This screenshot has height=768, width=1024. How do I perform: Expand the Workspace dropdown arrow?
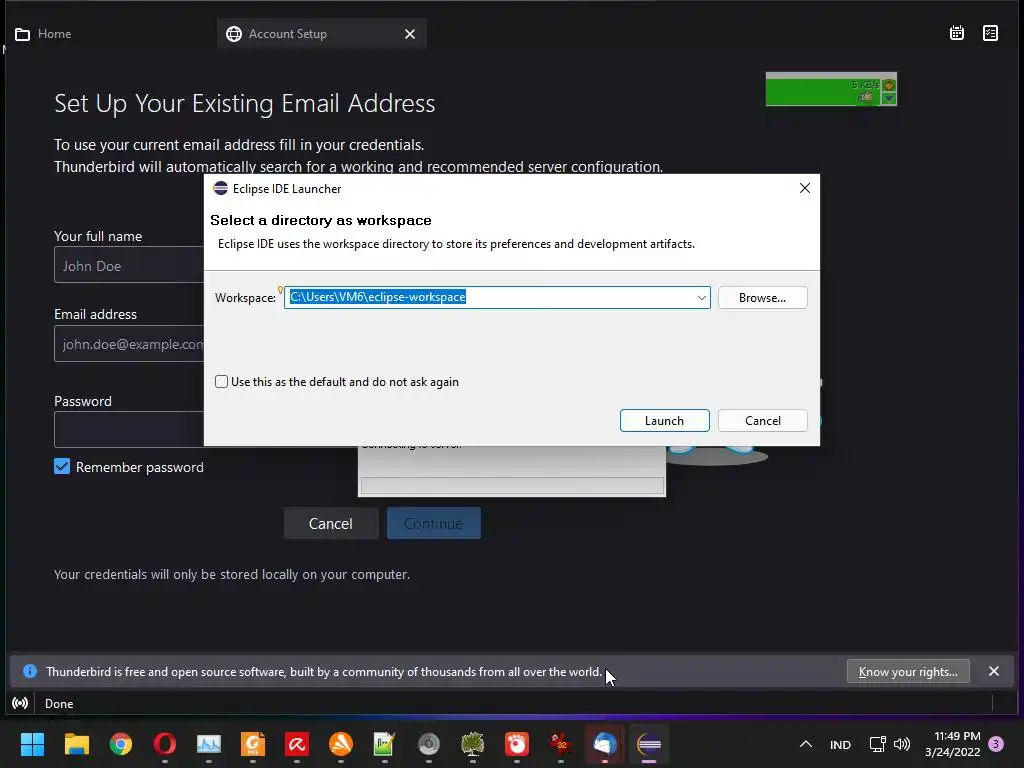pyautogui.click(x=701, y=298)
